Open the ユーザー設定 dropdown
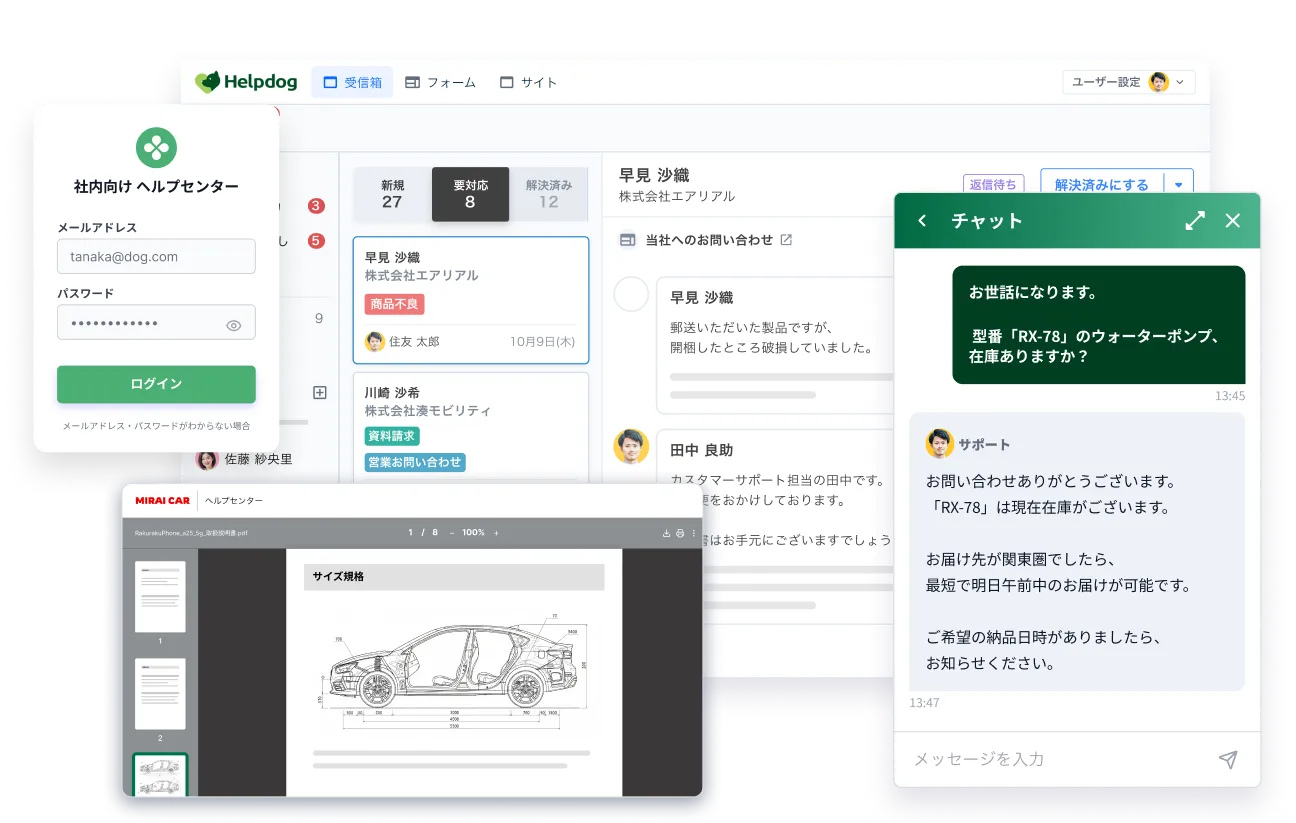The width and height of the screenshot is (1296, 823). click(x=1128, y=82)
